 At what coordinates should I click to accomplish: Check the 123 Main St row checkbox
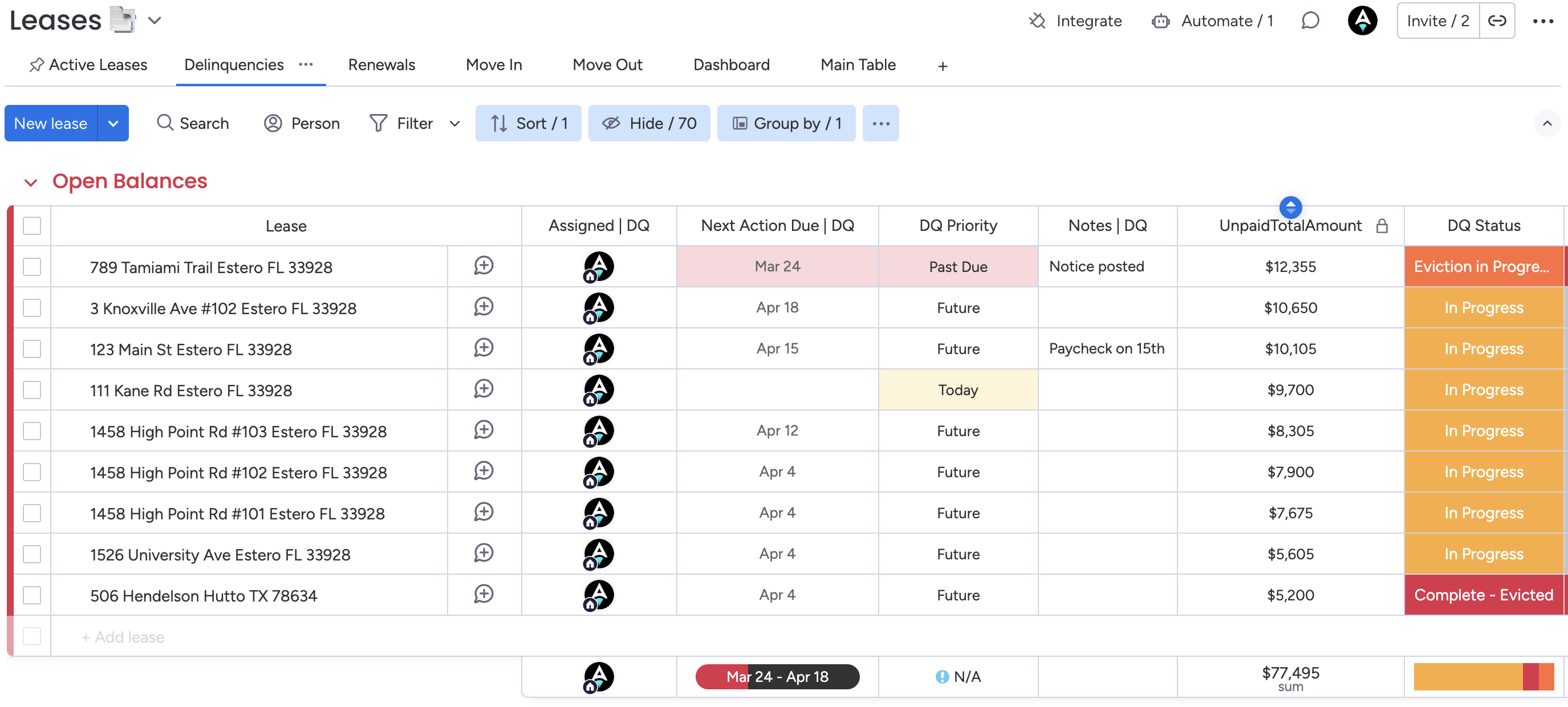point(32,348)
